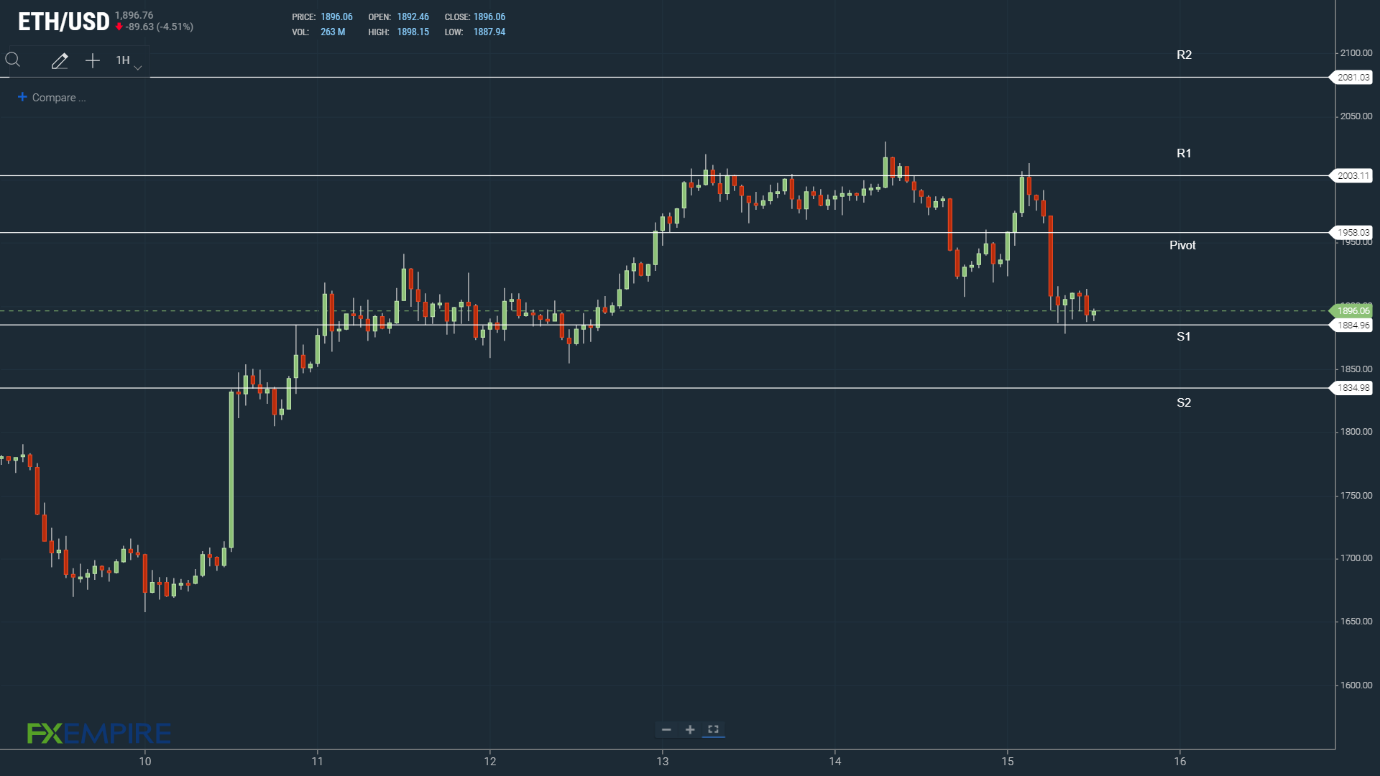
Task: Toggle fullscreen chart mode icon
Action: 713,729
